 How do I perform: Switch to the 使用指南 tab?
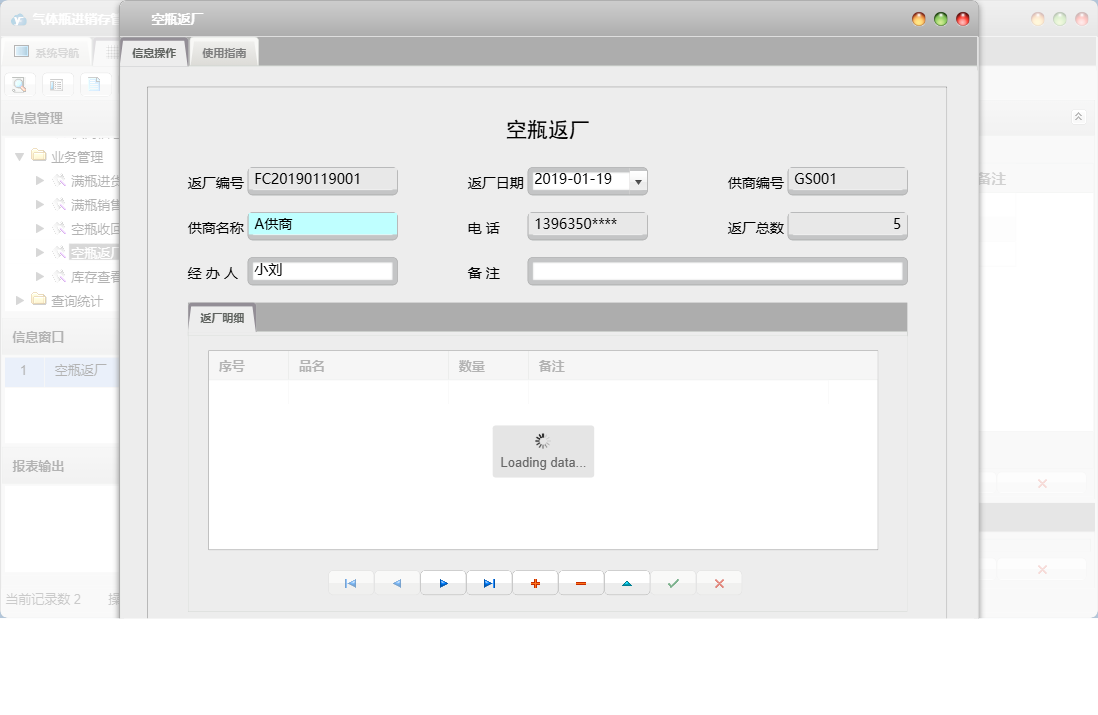click(x=225, y=51)
